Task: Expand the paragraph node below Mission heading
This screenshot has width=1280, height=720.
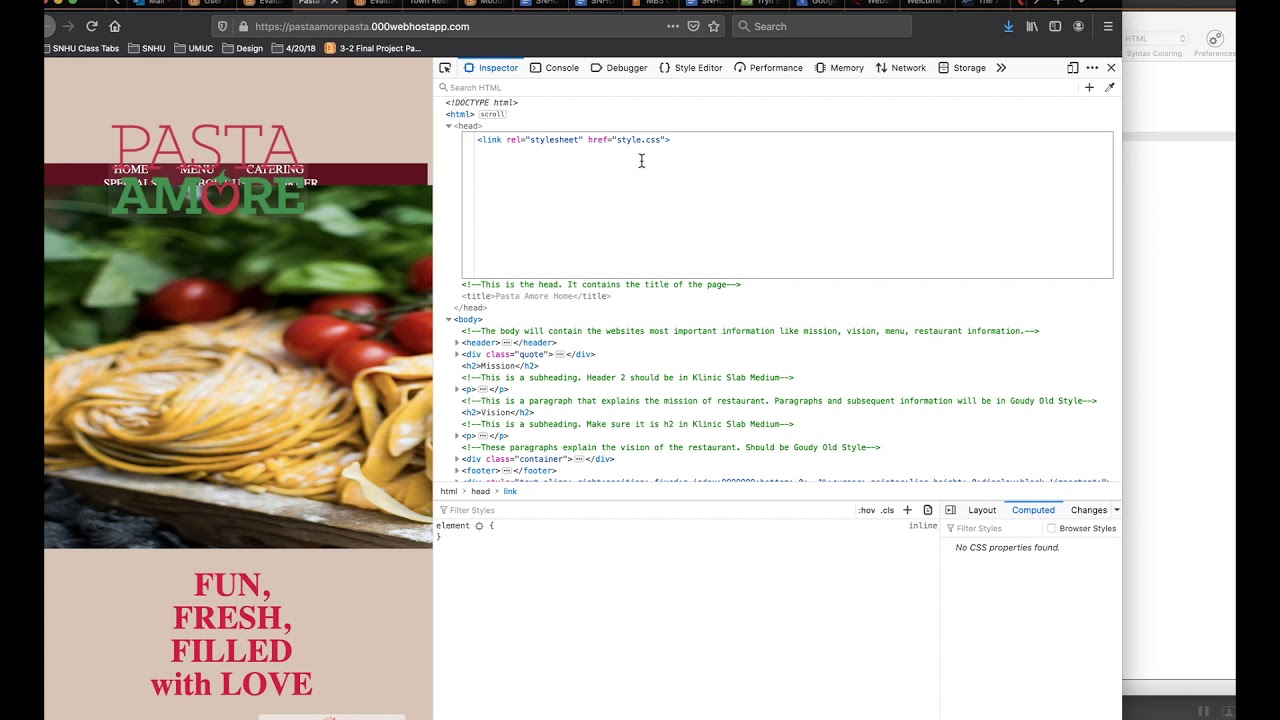Action: point(457,390)
